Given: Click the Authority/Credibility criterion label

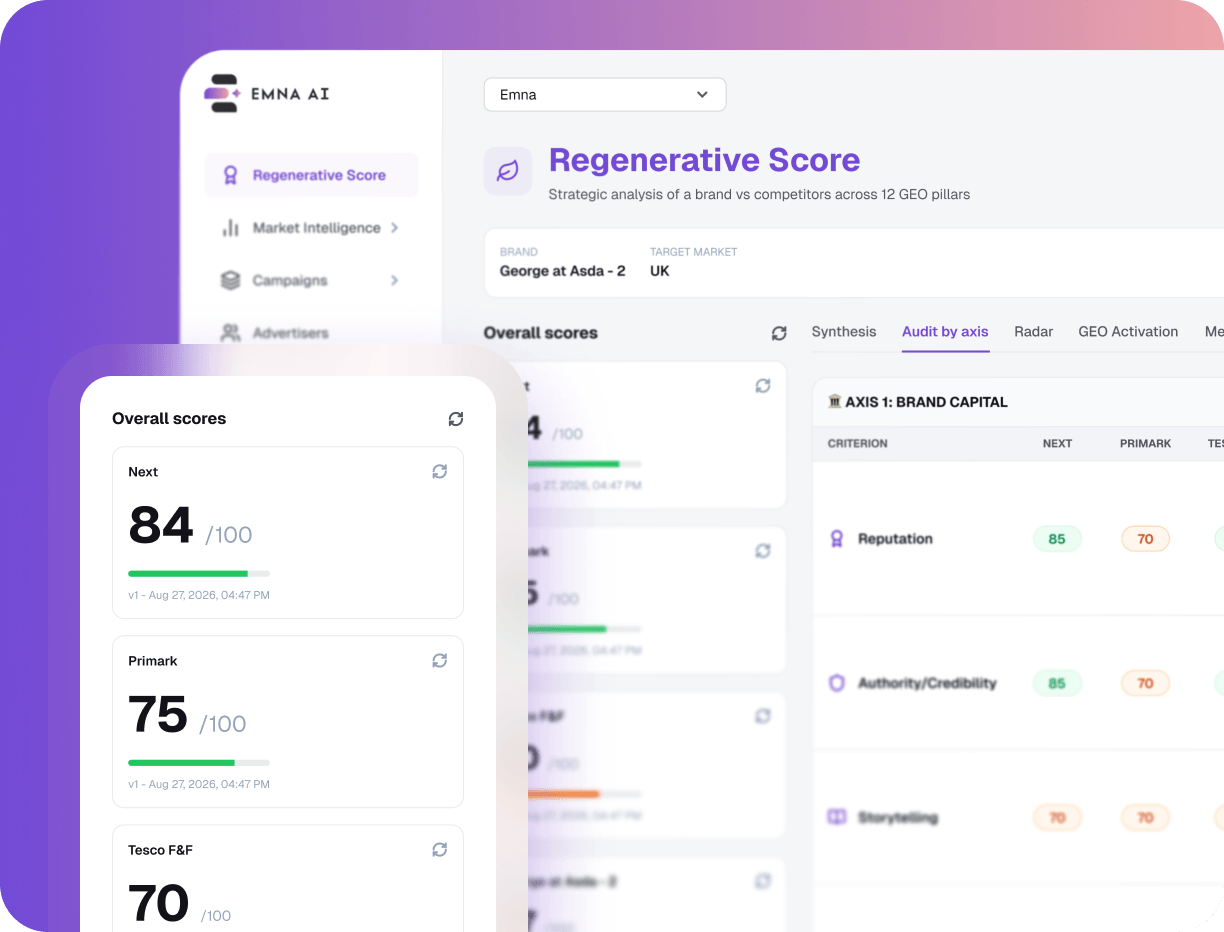Looking at the screenshot, I should 927,683.
